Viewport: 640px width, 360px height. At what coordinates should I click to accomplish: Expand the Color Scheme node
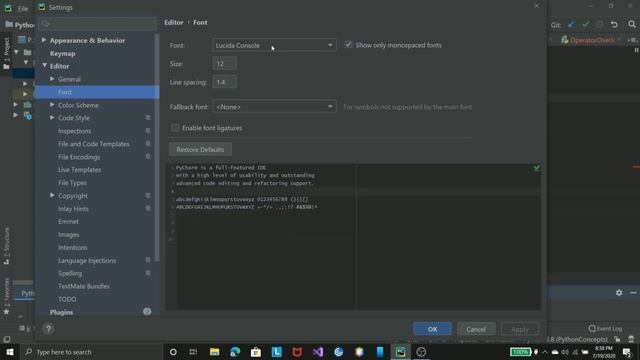pyautogui.click(x=52, y=105)
